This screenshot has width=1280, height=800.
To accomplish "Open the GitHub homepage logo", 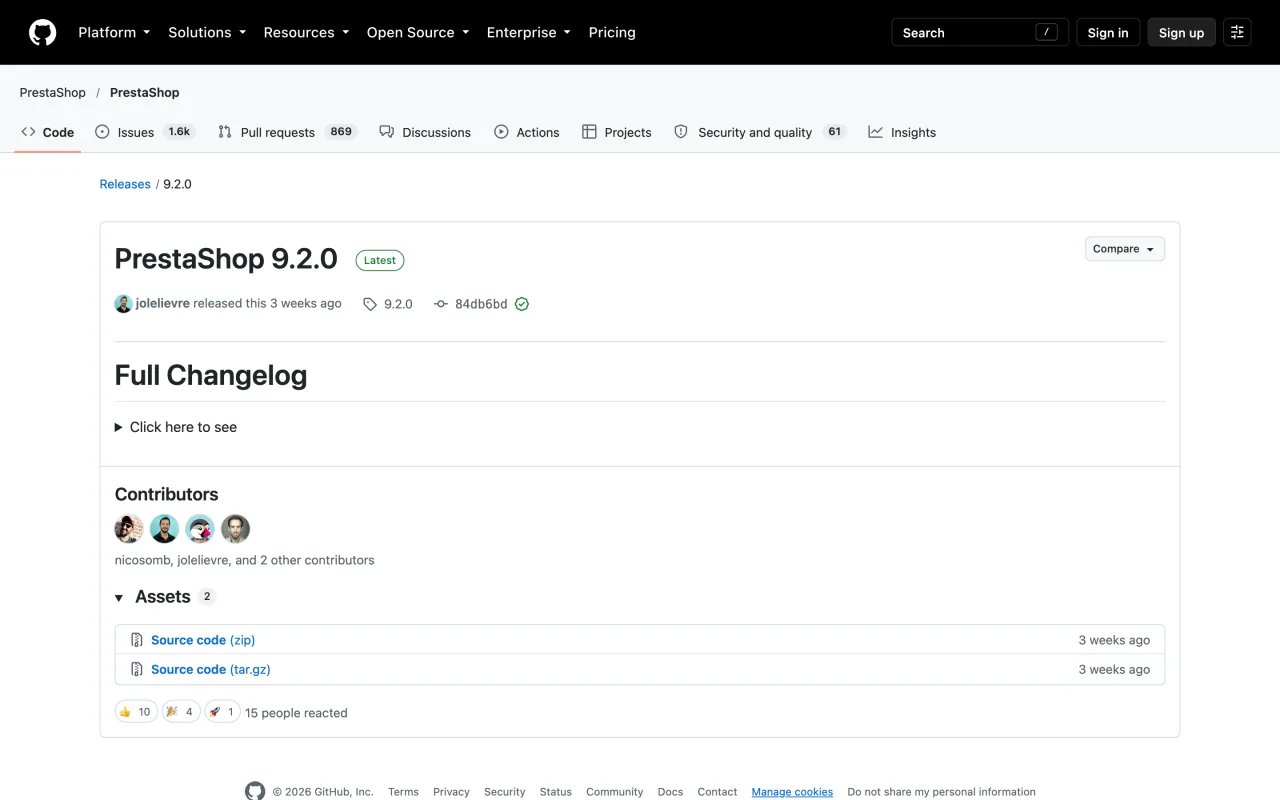I will 43,32.
